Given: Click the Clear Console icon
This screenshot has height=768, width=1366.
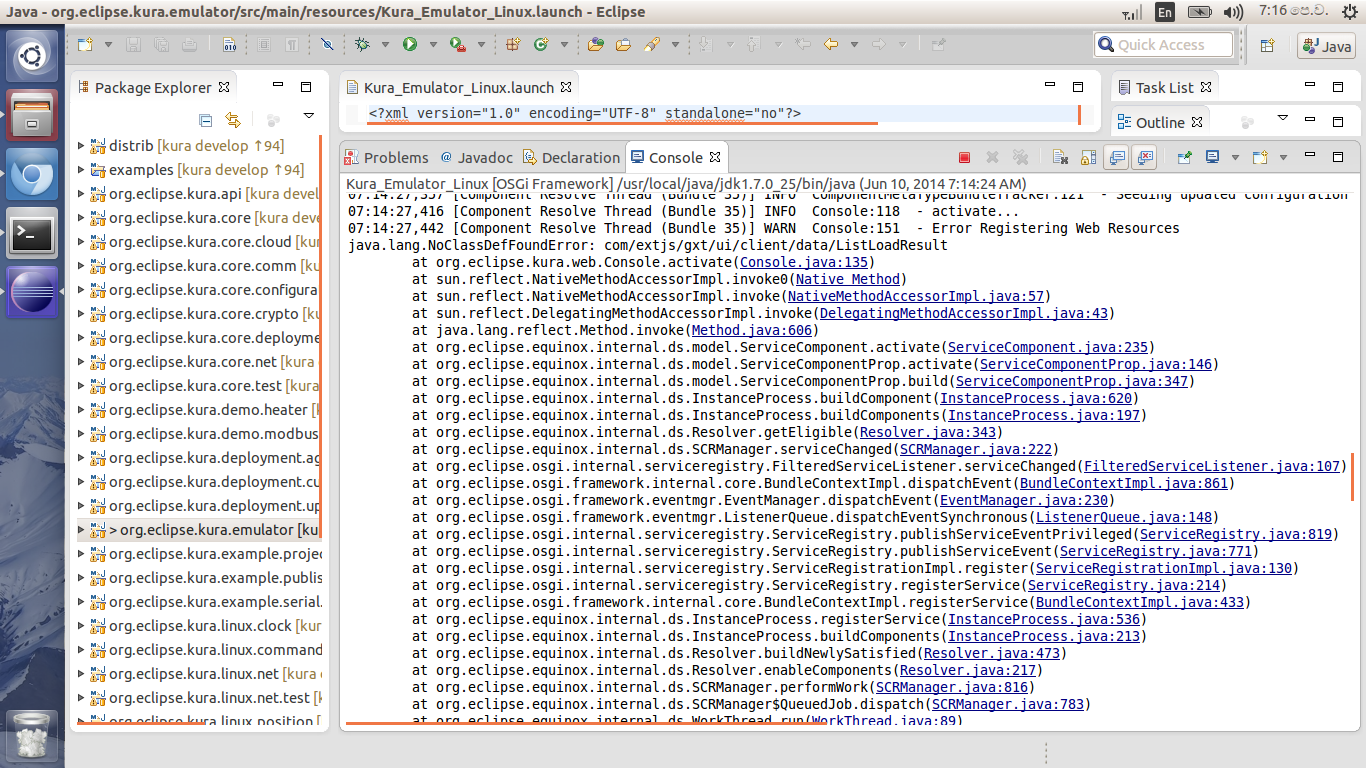Looking at the screenshot, I should click(x=1061, y=157).
